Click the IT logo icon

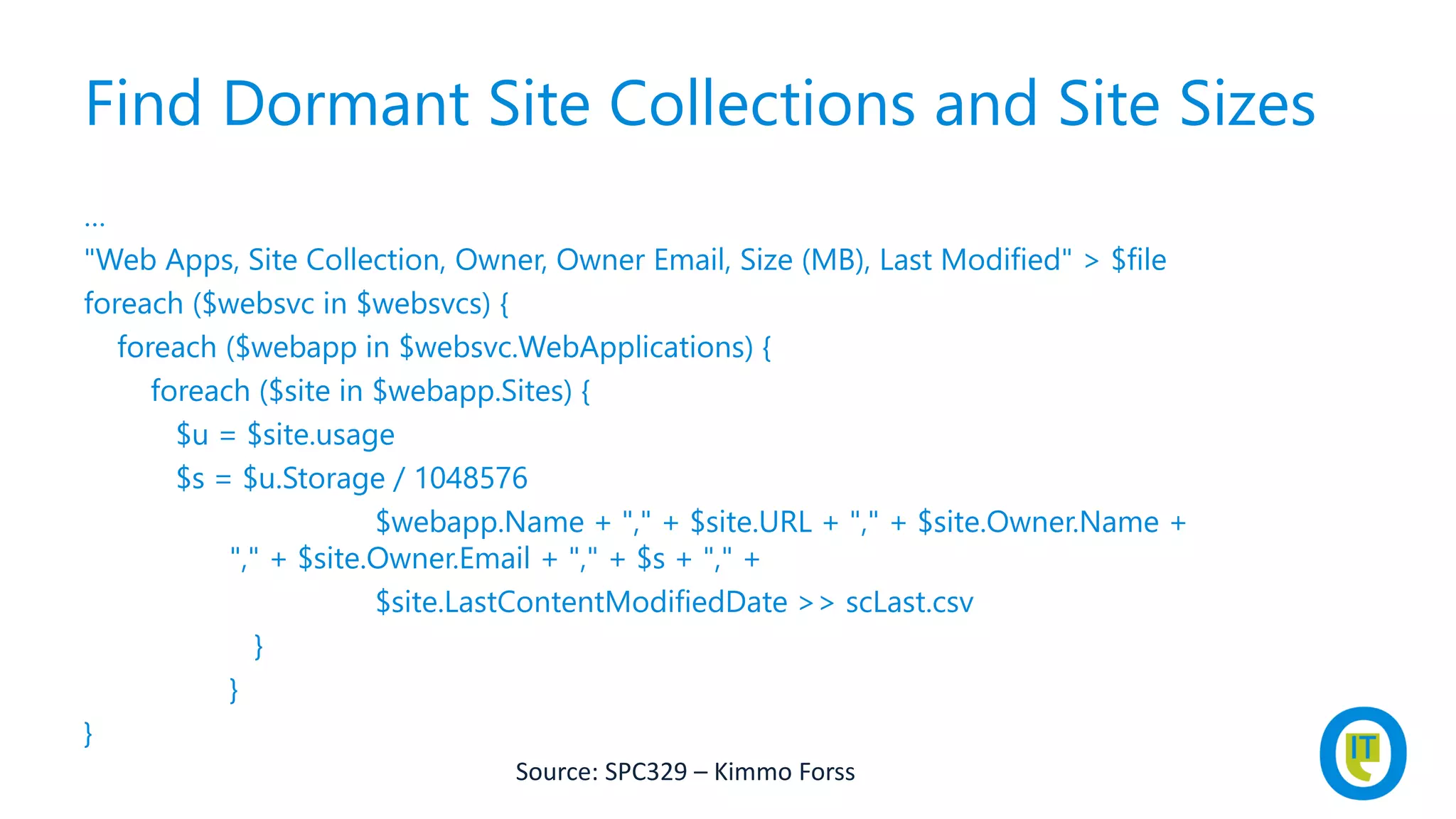coord(1363,753)
